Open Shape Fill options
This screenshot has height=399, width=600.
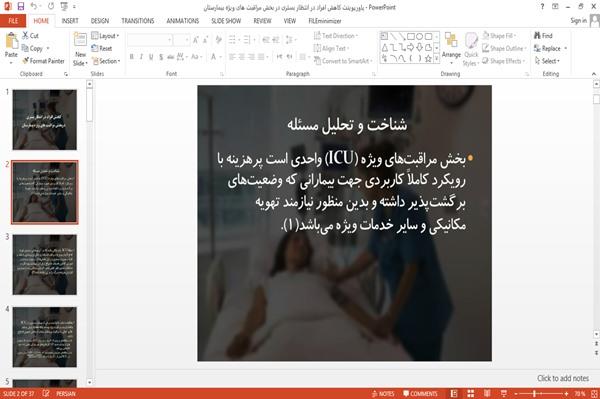click(499, 36)
